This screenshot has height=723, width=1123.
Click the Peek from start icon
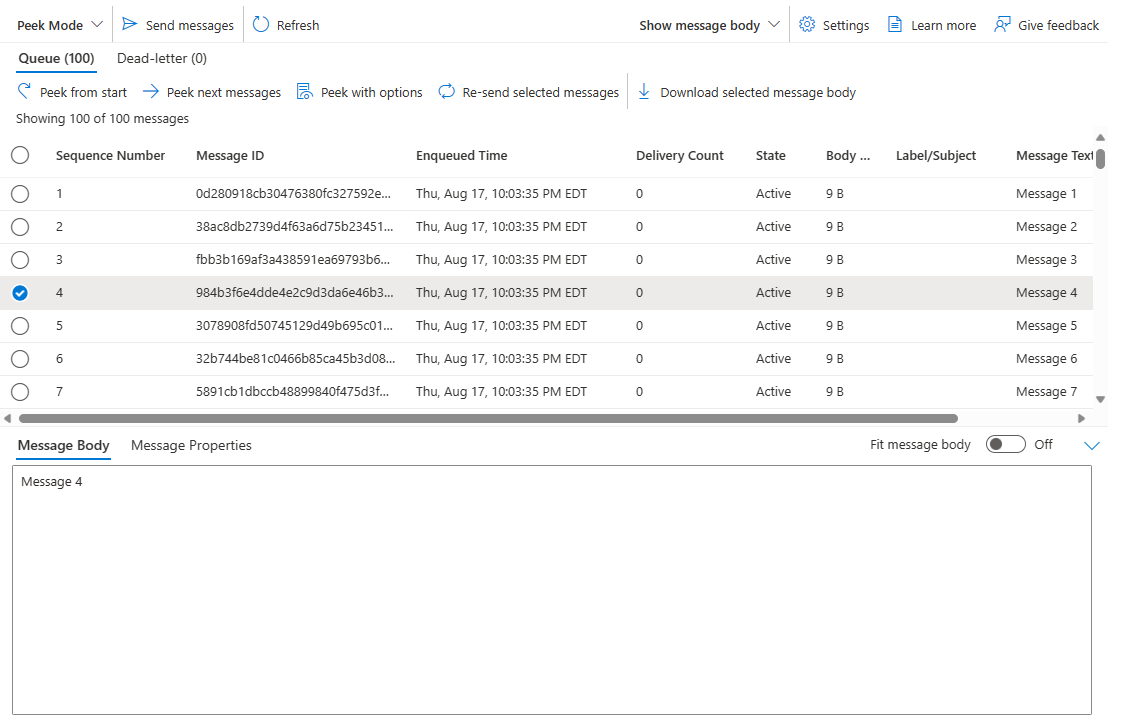[25, 92]
